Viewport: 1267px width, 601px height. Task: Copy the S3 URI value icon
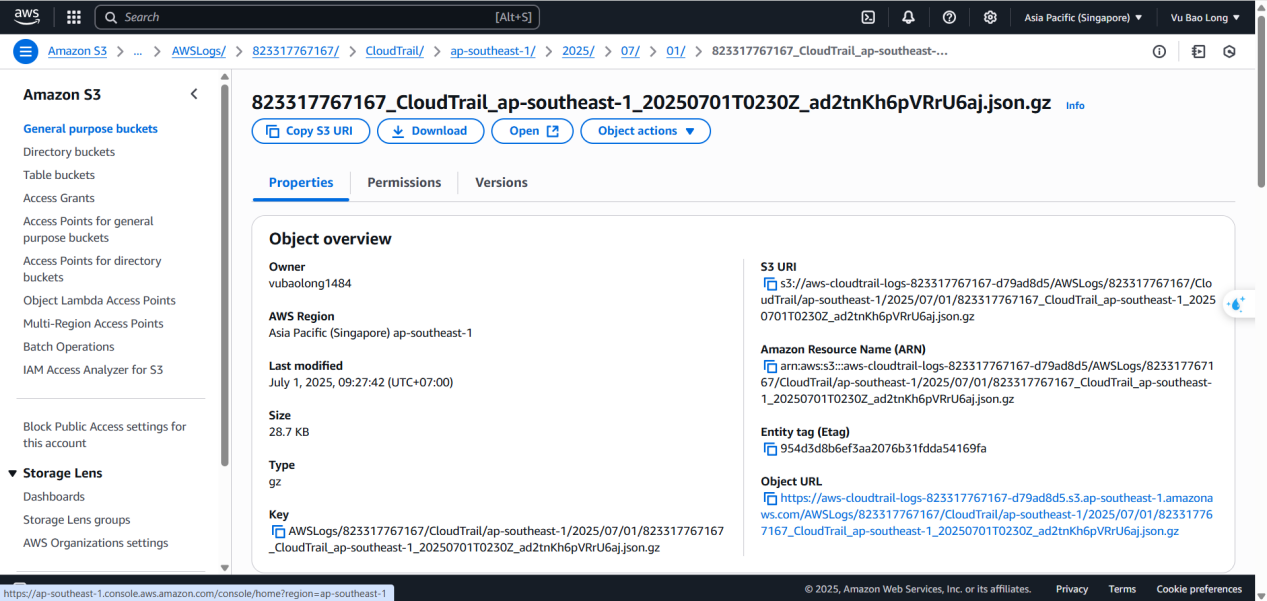(770, 284)
